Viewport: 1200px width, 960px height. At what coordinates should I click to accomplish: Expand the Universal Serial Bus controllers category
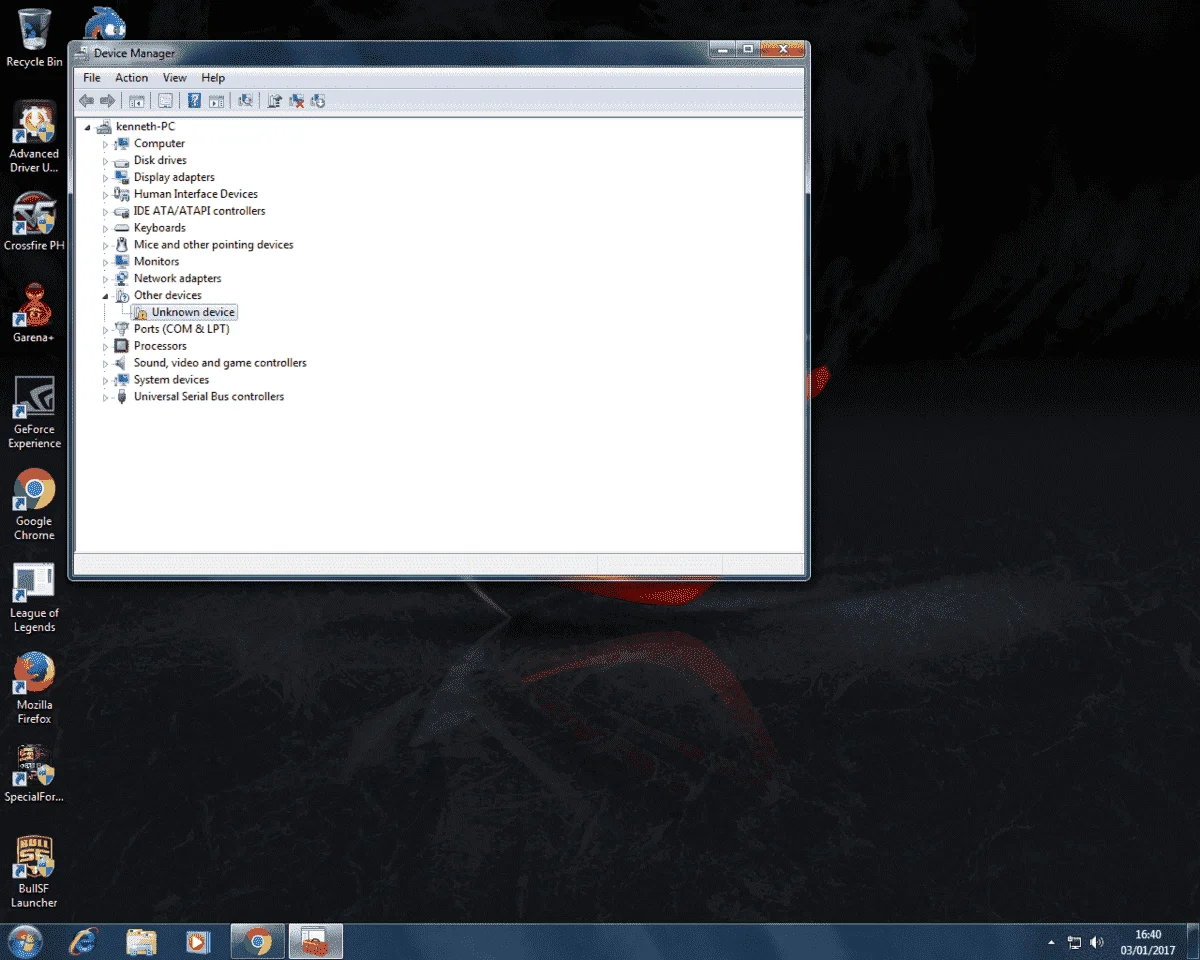click(x=105, y=397)
